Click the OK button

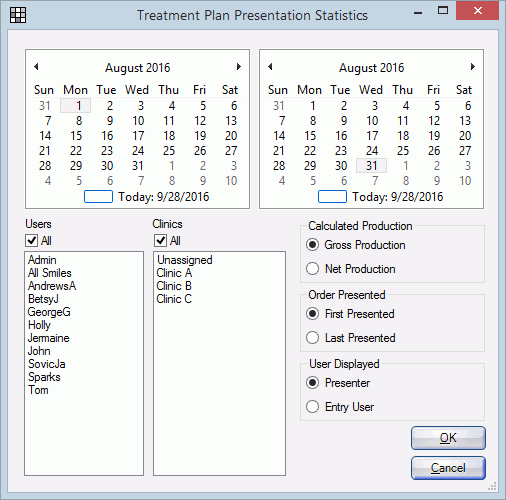pyautogui.click(x=448, y=438)
